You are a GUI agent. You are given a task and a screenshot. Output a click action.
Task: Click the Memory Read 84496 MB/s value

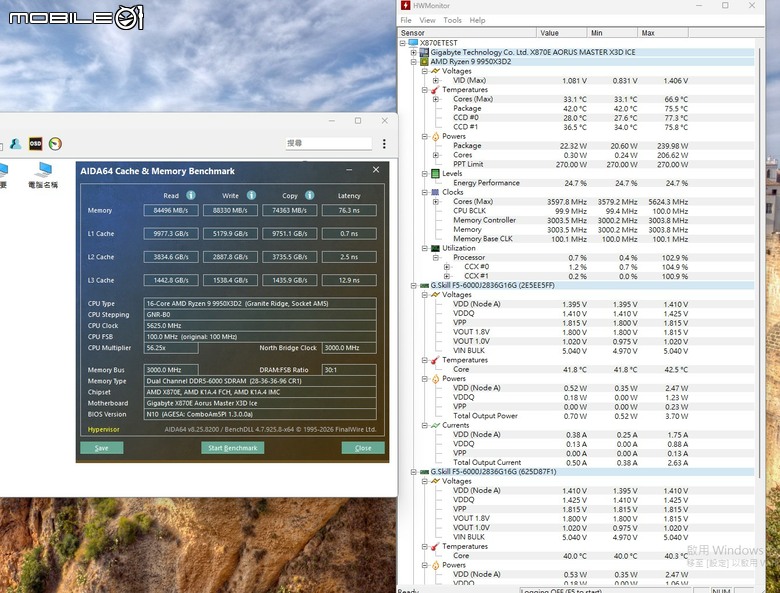click(171, 210)
